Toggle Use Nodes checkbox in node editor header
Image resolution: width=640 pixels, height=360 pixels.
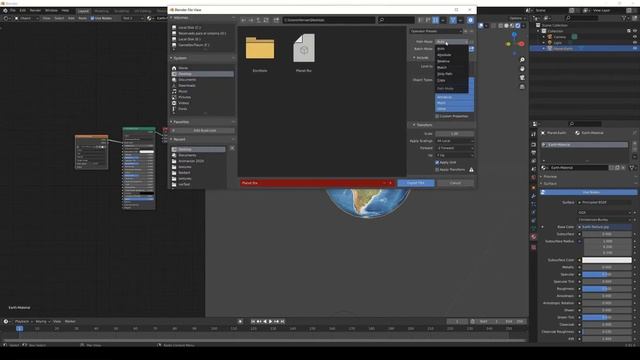[x=92, y=18]
